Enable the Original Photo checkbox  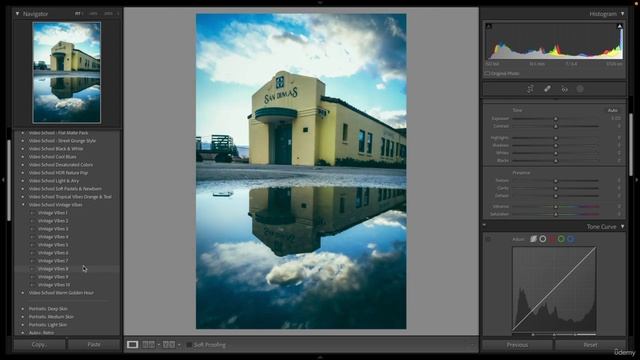[x=487, y=73]
